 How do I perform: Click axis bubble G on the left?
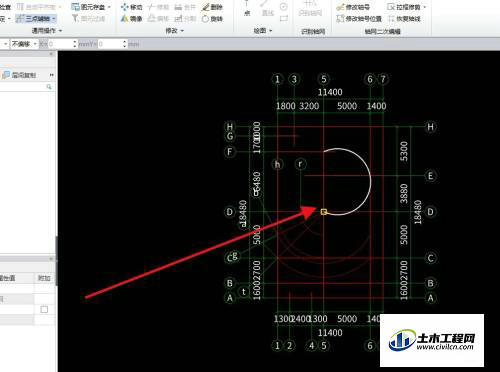pyautogui.click(x=230, y=136)
